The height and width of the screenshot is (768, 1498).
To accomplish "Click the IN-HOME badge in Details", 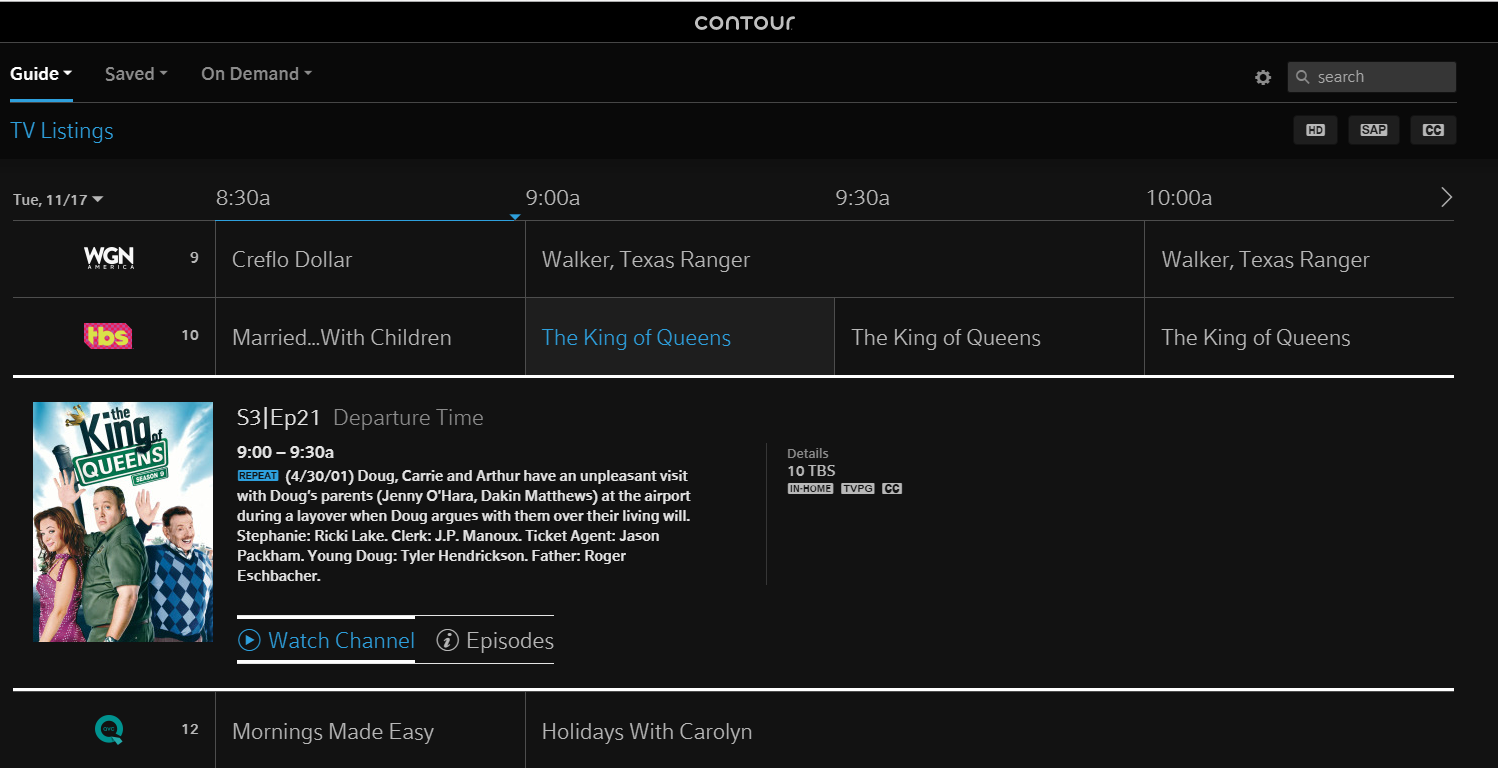I will (810, 489).
